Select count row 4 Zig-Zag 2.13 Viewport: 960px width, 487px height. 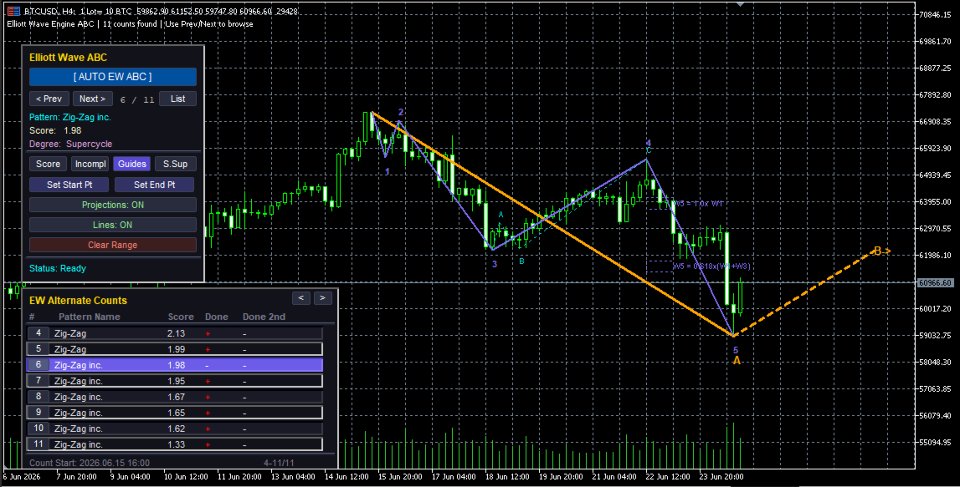(x=174, y=333)
